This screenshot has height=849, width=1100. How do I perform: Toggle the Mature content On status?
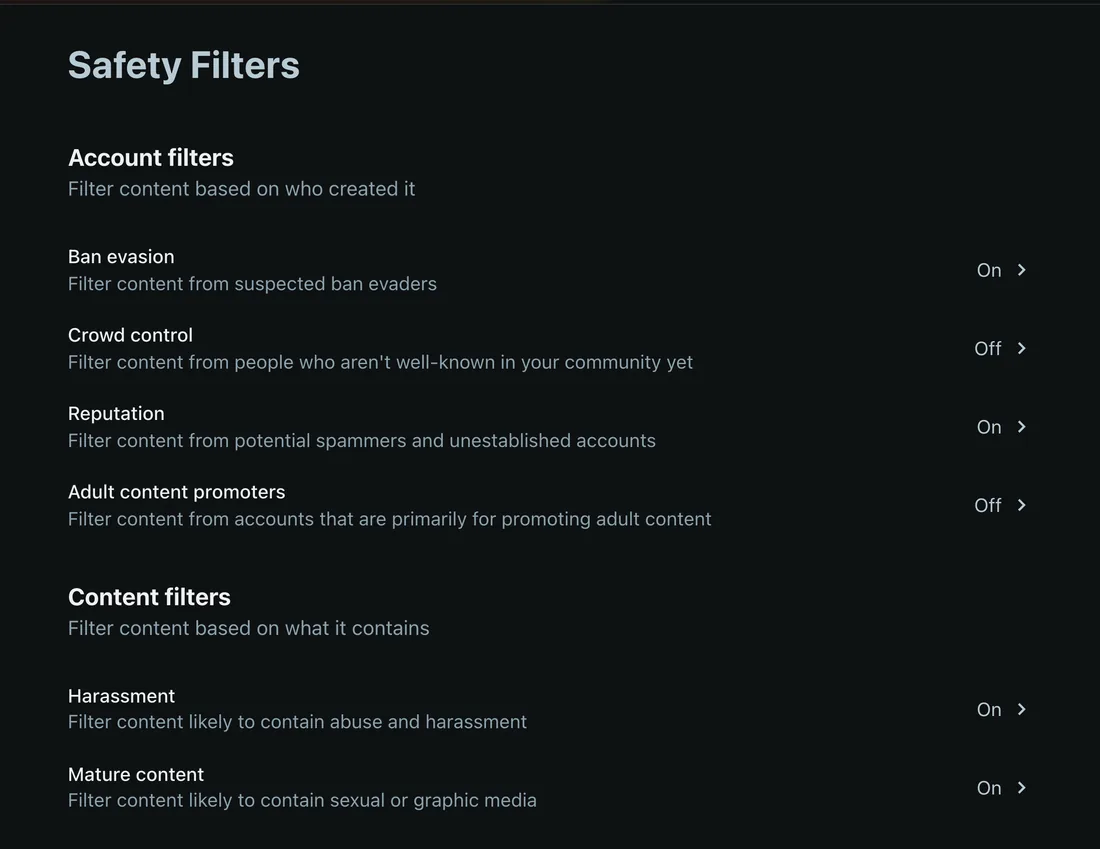tap(989, 788)
